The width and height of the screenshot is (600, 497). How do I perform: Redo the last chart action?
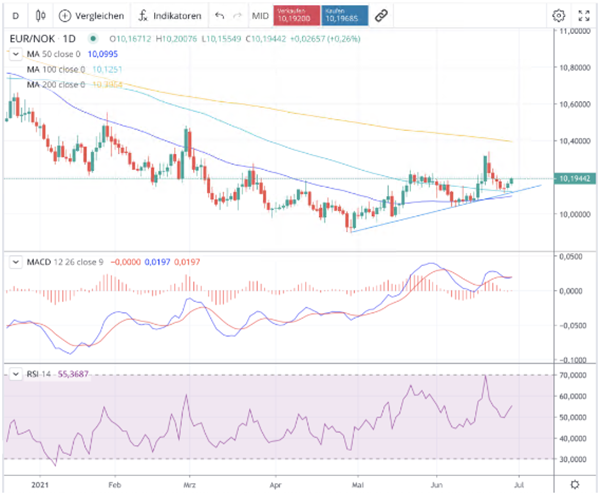pos(238,16)
